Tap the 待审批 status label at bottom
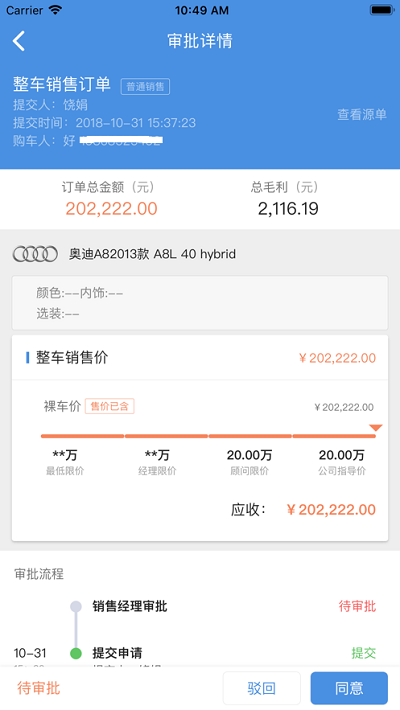The image size is (400, 710). click(39, 688)
